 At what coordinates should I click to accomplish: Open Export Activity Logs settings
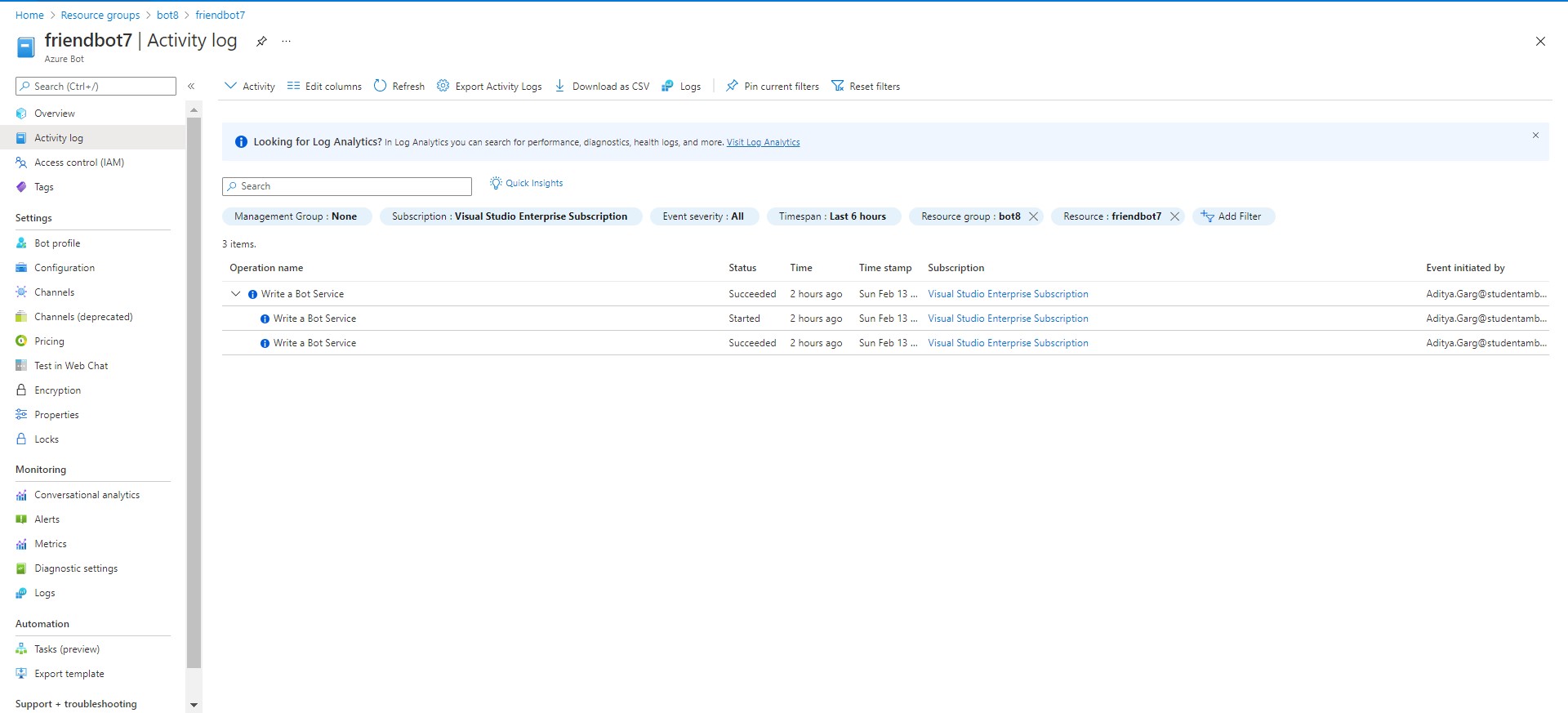click(489, 86)
